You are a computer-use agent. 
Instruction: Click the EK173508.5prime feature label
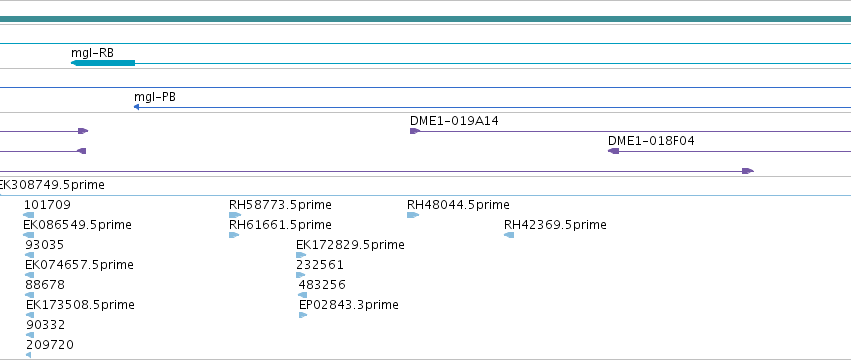80,305
